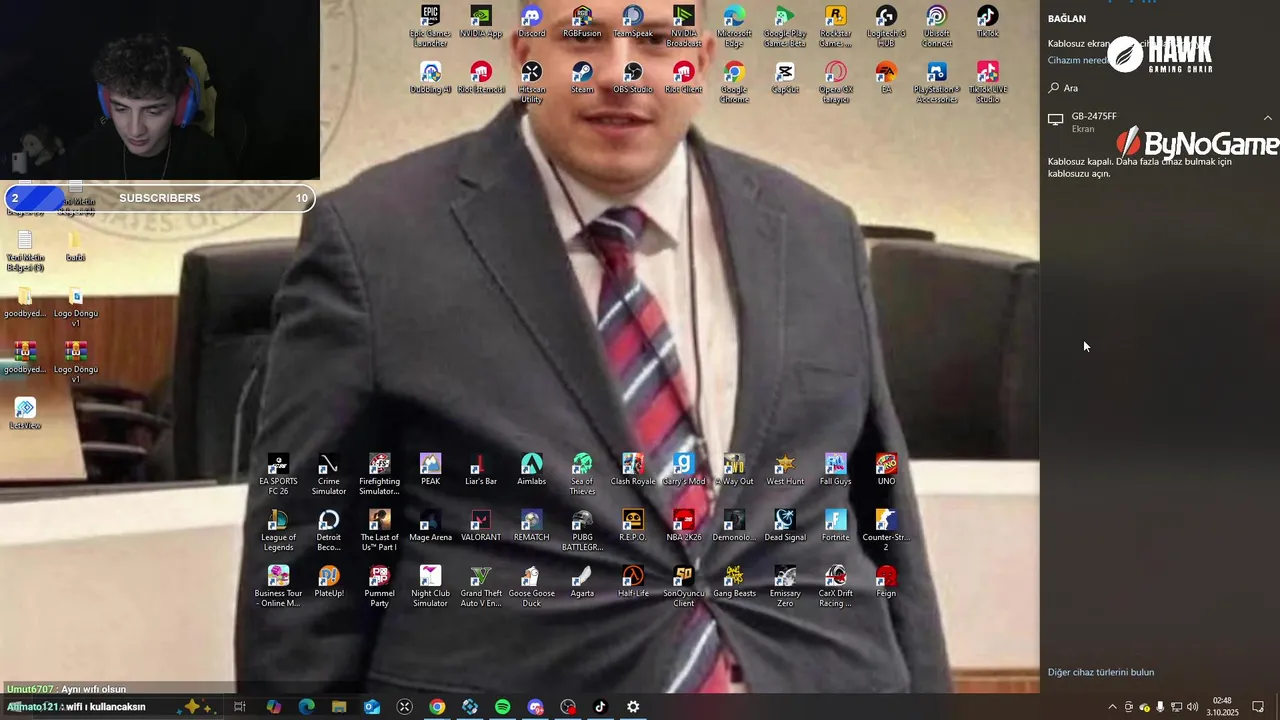
Task: Open the LetsView desktop shortcut
Action: pyautogui.click(x=25, y=414)
